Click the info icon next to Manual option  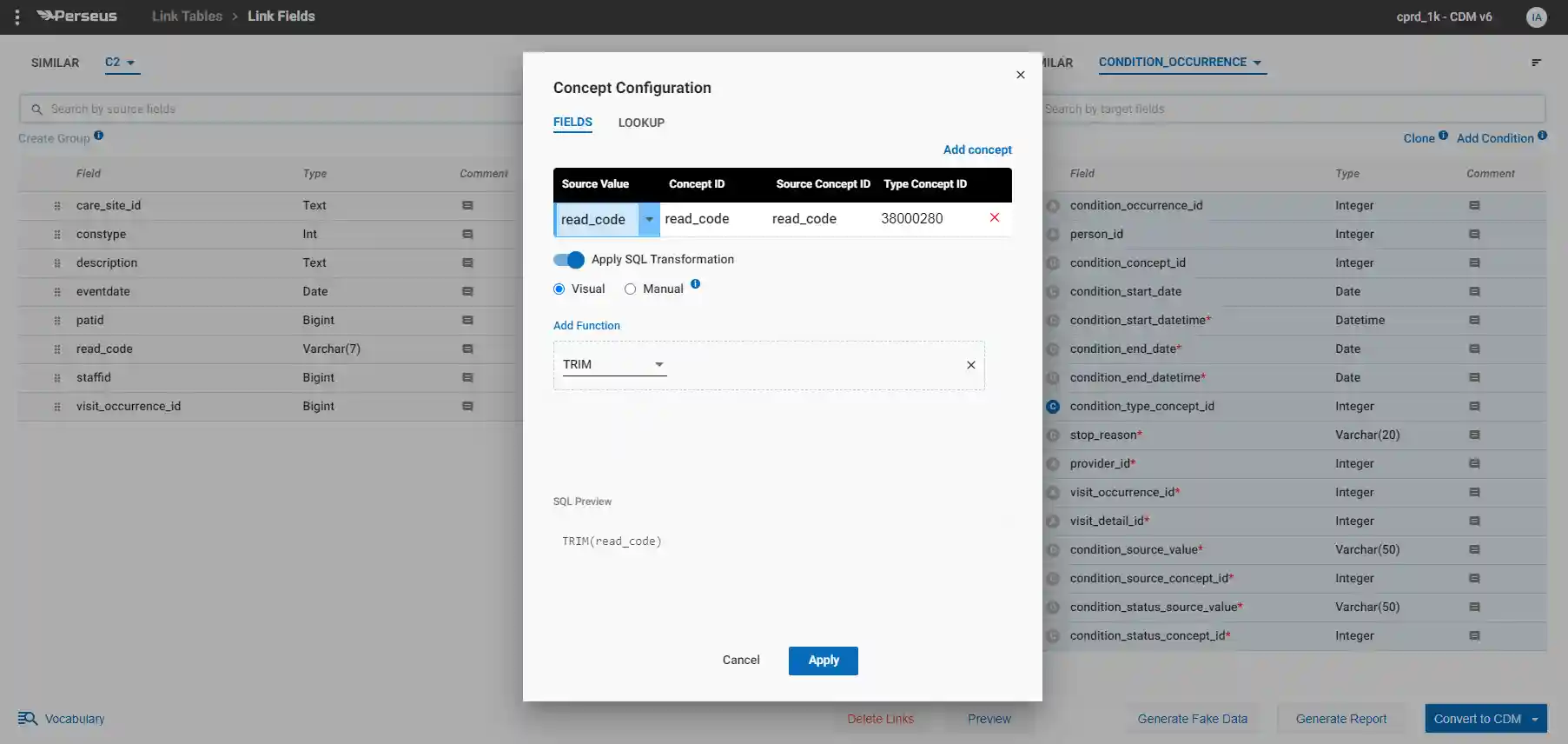tap(695, 284)
